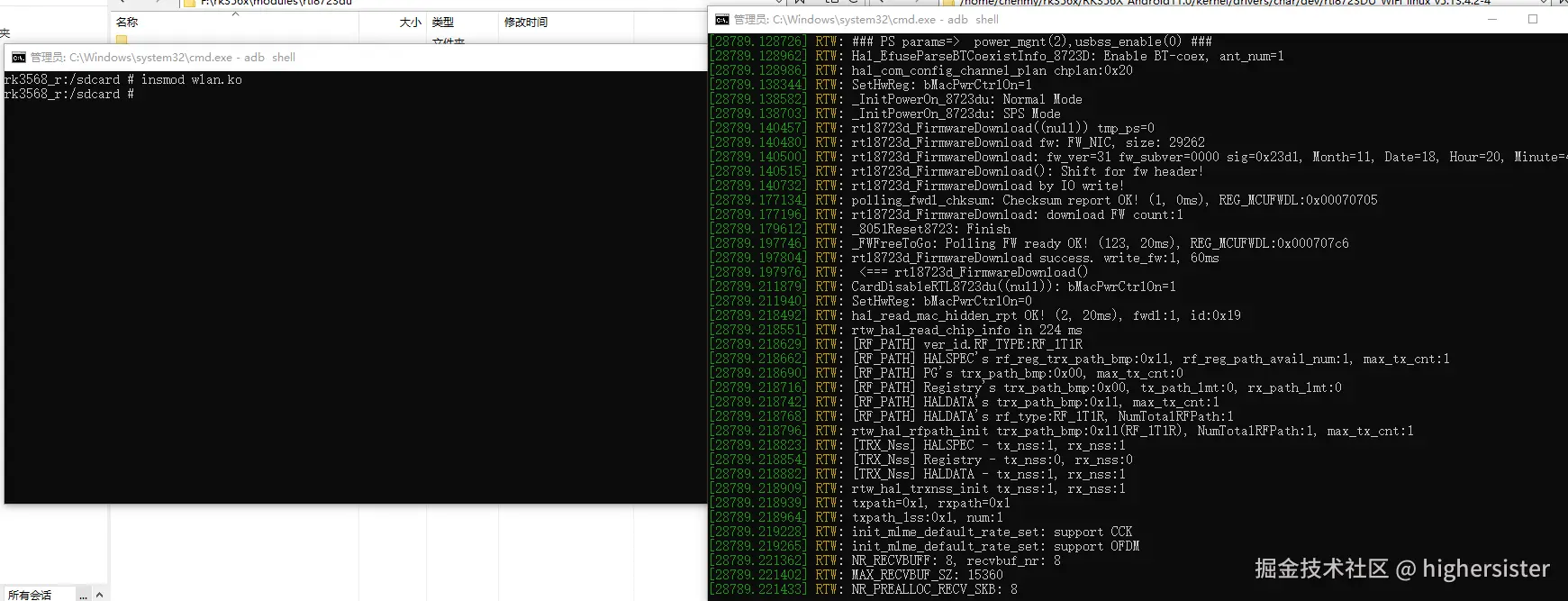Click the 'rtw_hal_trxnss_init' log line
The width and height of the screenshot is (1568, 601).
[918, 488]
